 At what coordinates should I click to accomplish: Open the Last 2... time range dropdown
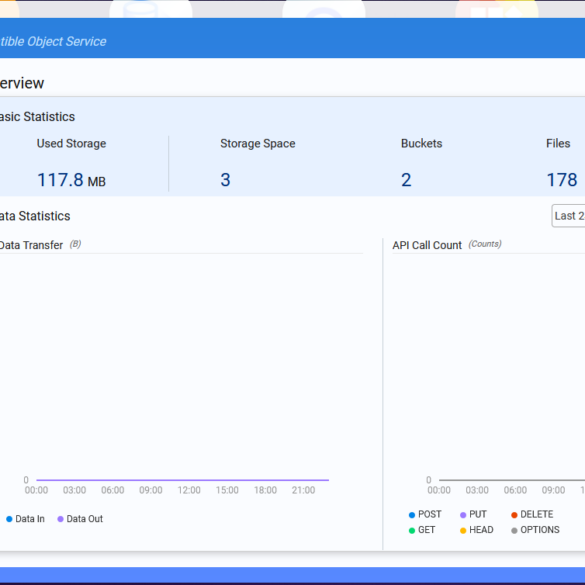[x=568, y=216]
